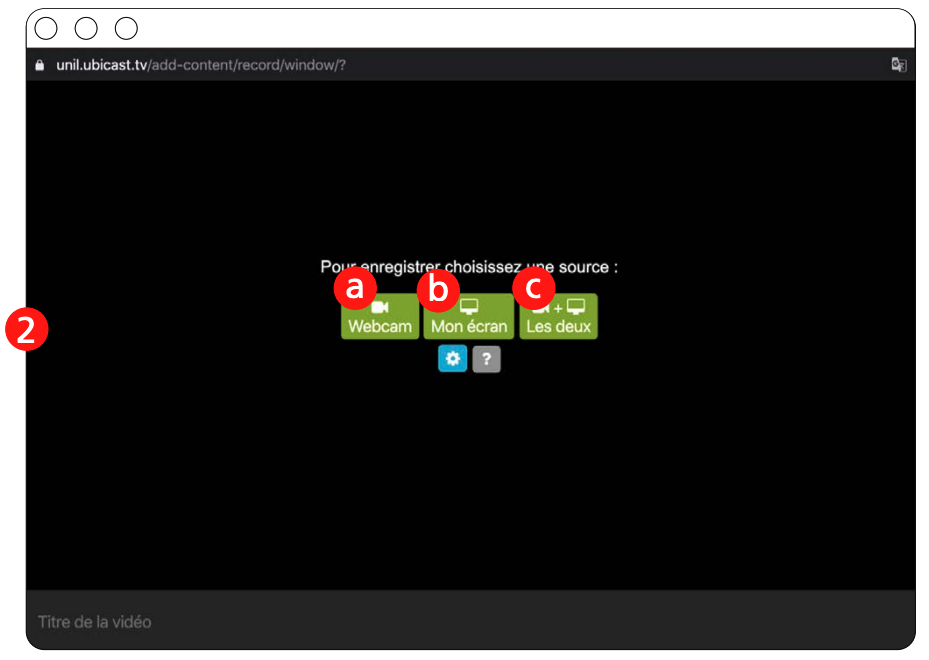
Task: Click the first circle window control
Action: pyautogui.click(x=46, y=28)
